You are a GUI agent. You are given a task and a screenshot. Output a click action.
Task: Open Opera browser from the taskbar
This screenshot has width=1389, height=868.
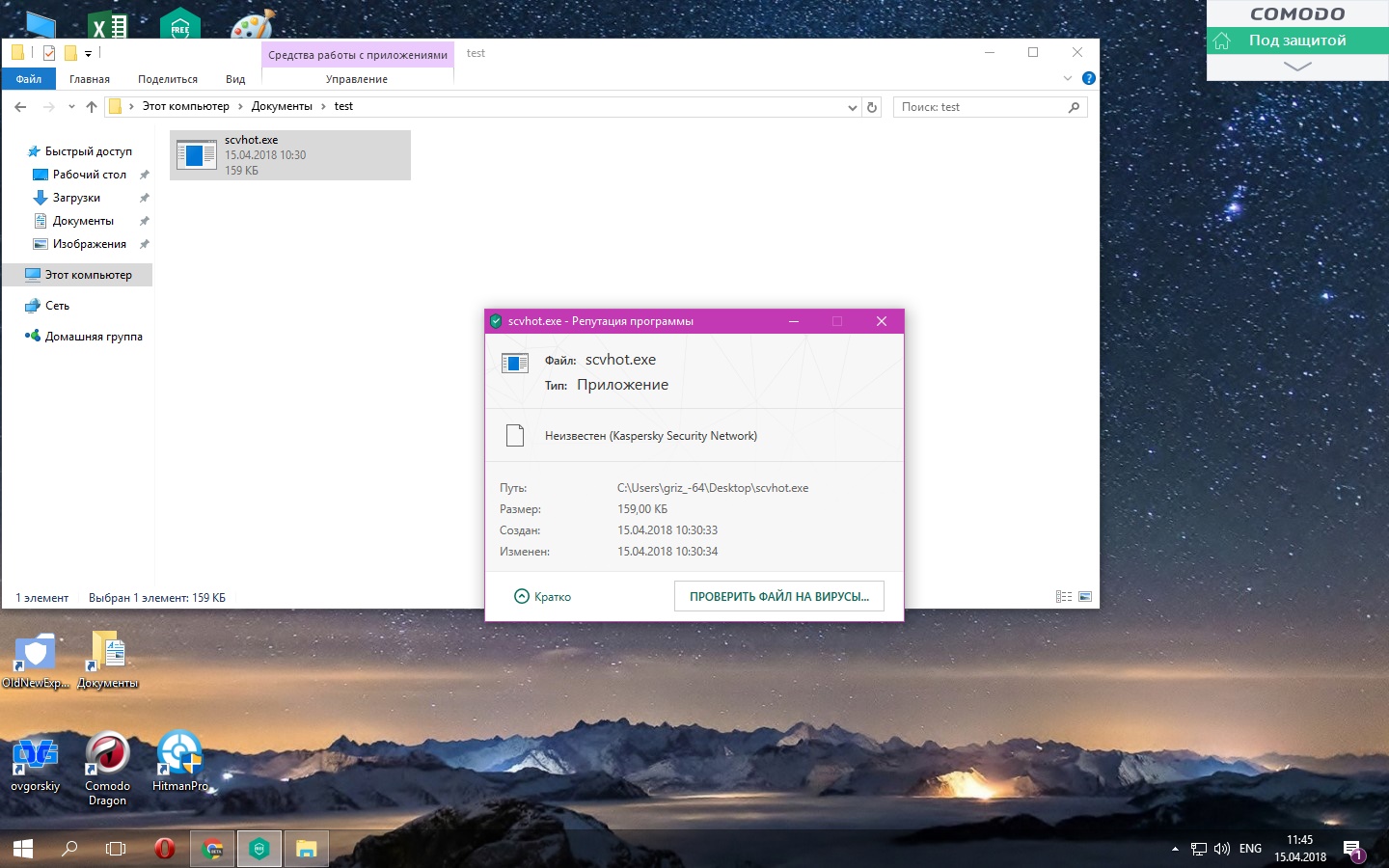click(x=165, y=849)
